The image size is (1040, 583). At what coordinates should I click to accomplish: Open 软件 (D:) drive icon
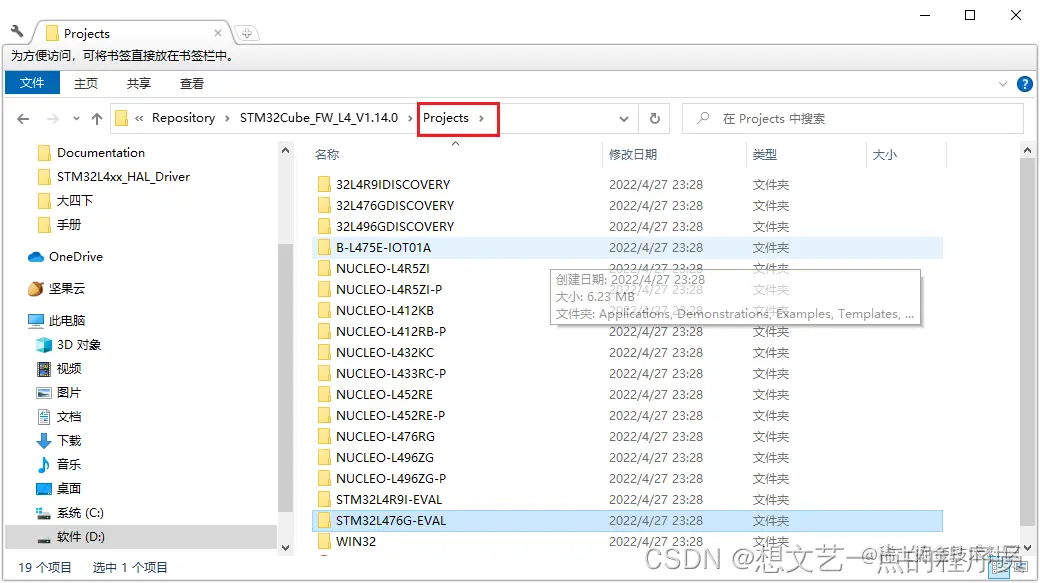44,538
